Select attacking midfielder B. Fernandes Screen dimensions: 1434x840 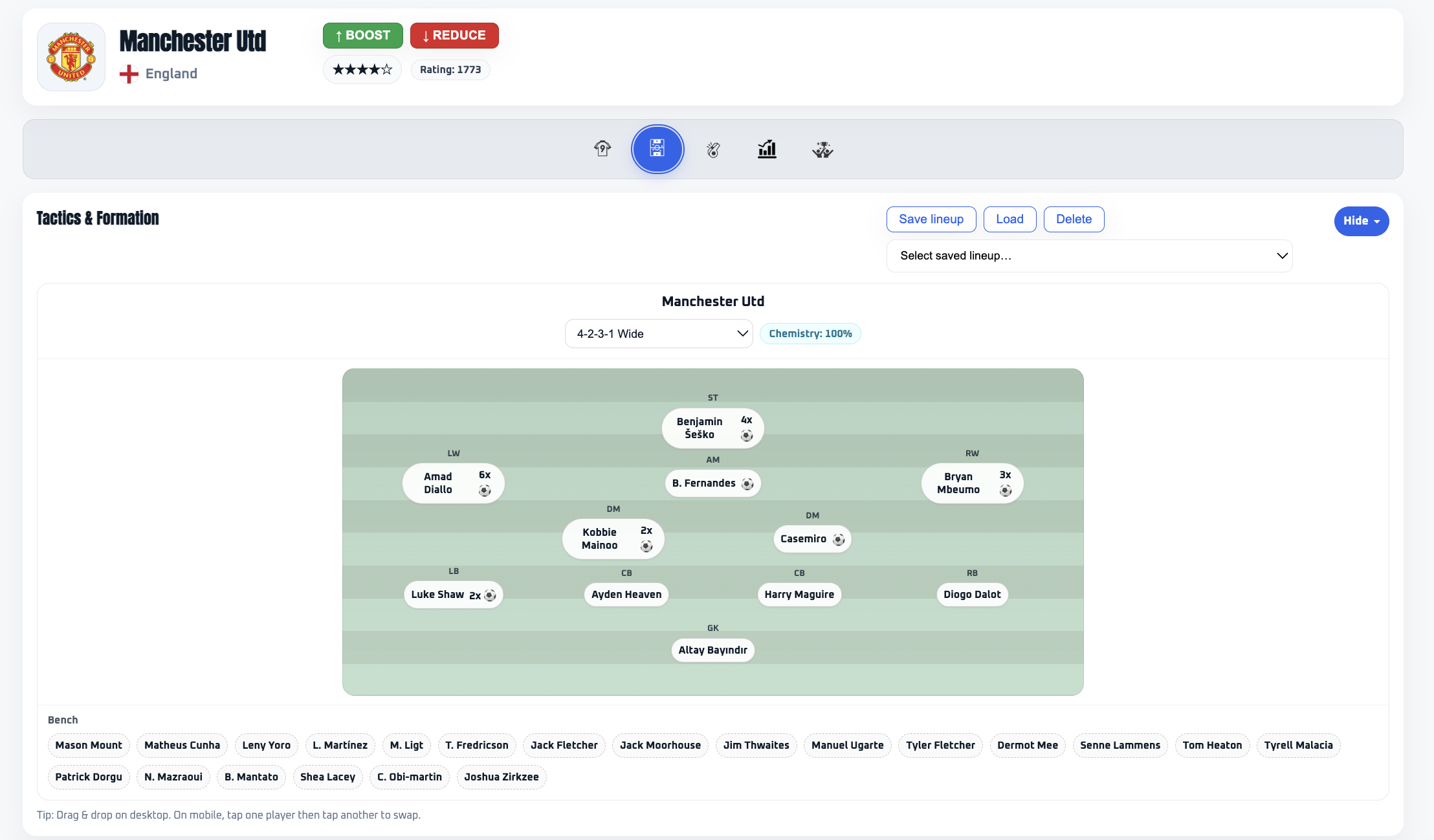(x=713, y=483)
